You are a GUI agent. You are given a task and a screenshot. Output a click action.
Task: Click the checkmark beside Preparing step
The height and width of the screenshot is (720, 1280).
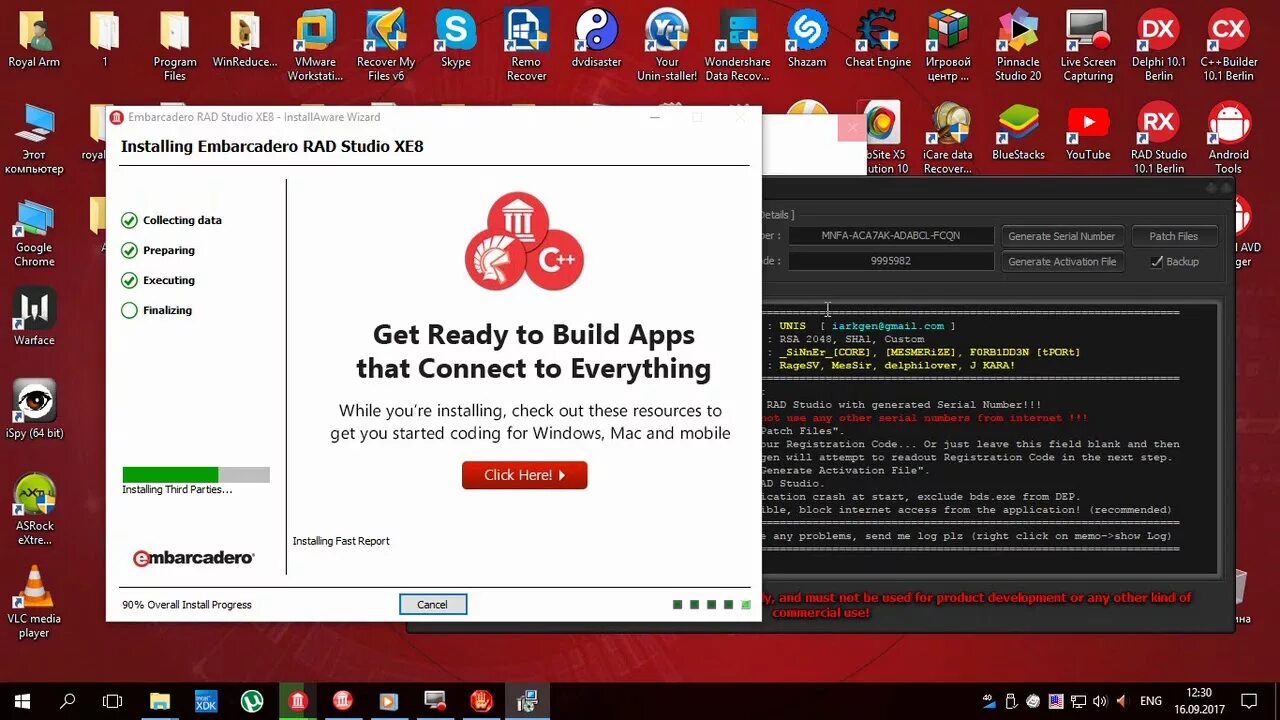pos(129,250)
